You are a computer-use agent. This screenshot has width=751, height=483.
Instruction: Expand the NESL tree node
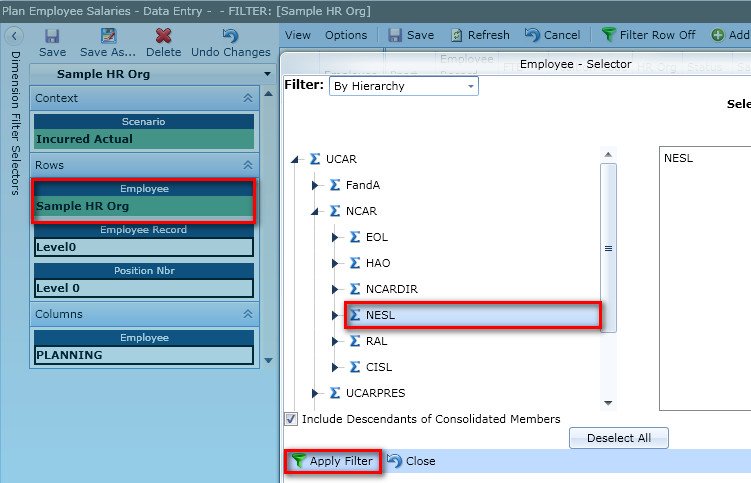point(335,315)
